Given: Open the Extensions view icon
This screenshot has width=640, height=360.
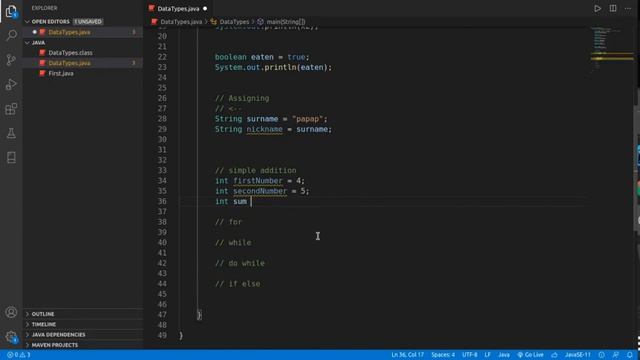Looking at the screenshot, I should (11, 109).
